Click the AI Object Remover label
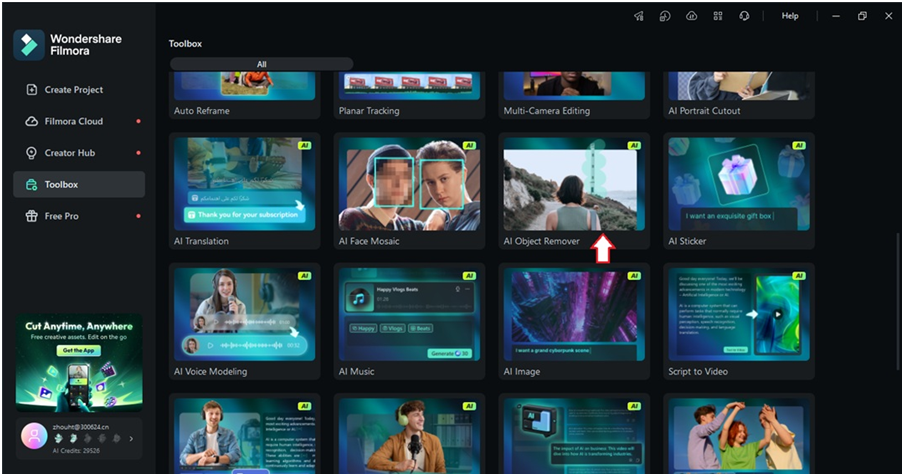This screenshot has height=476, width=904. coord(541,241)
